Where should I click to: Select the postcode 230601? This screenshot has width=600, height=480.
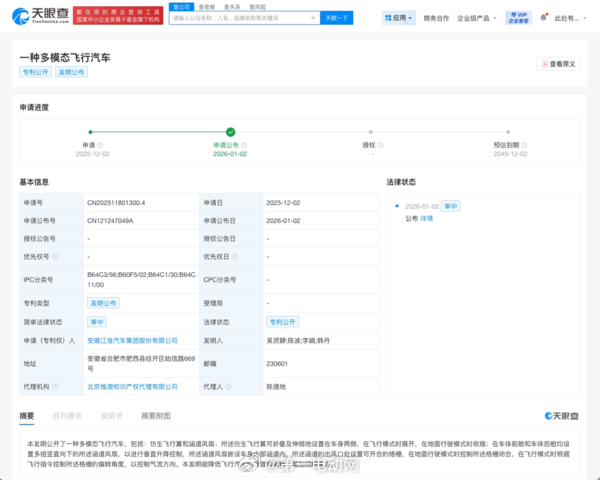[277, 364]
